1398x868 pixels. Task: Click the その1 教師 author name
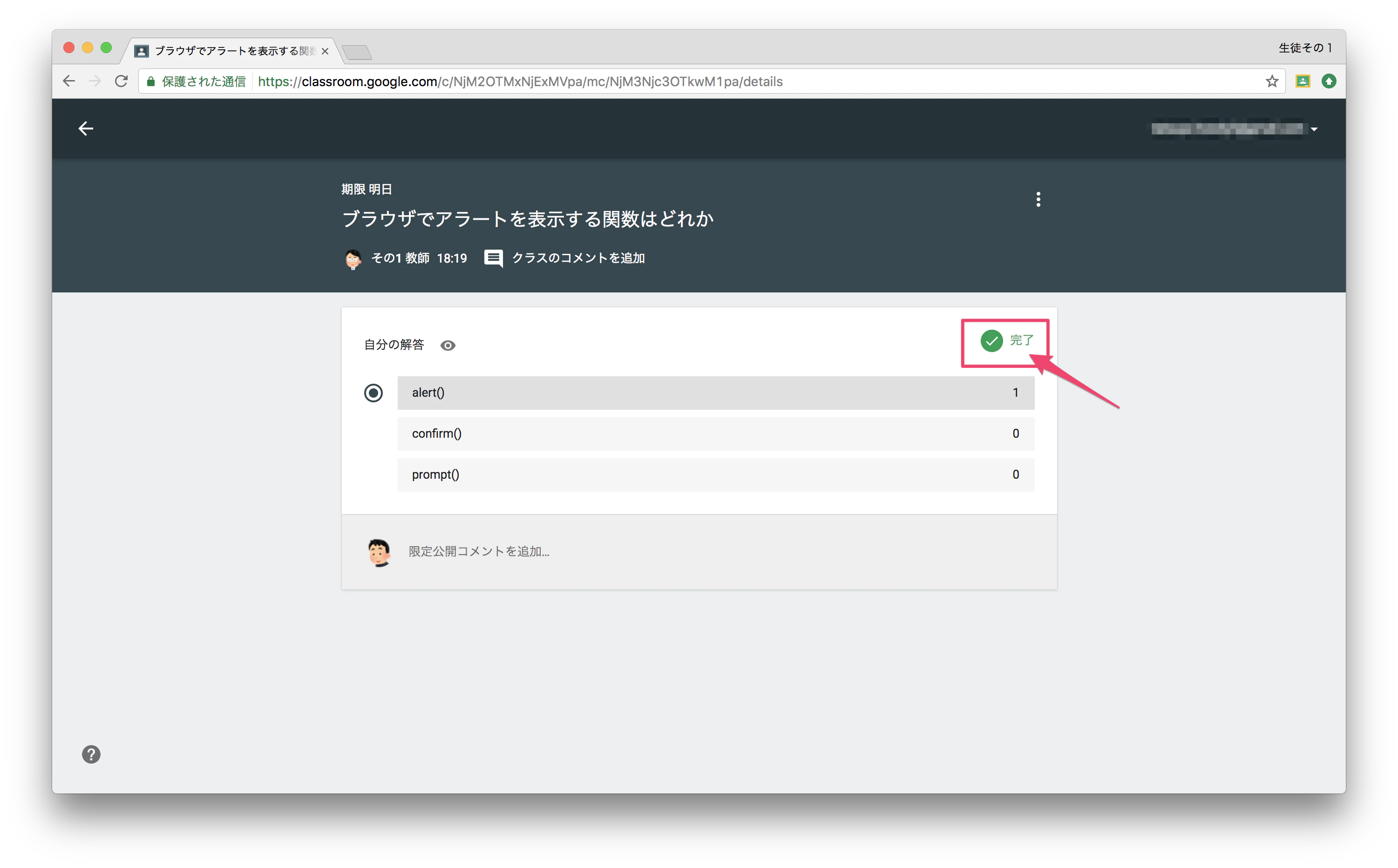(400, 258)
